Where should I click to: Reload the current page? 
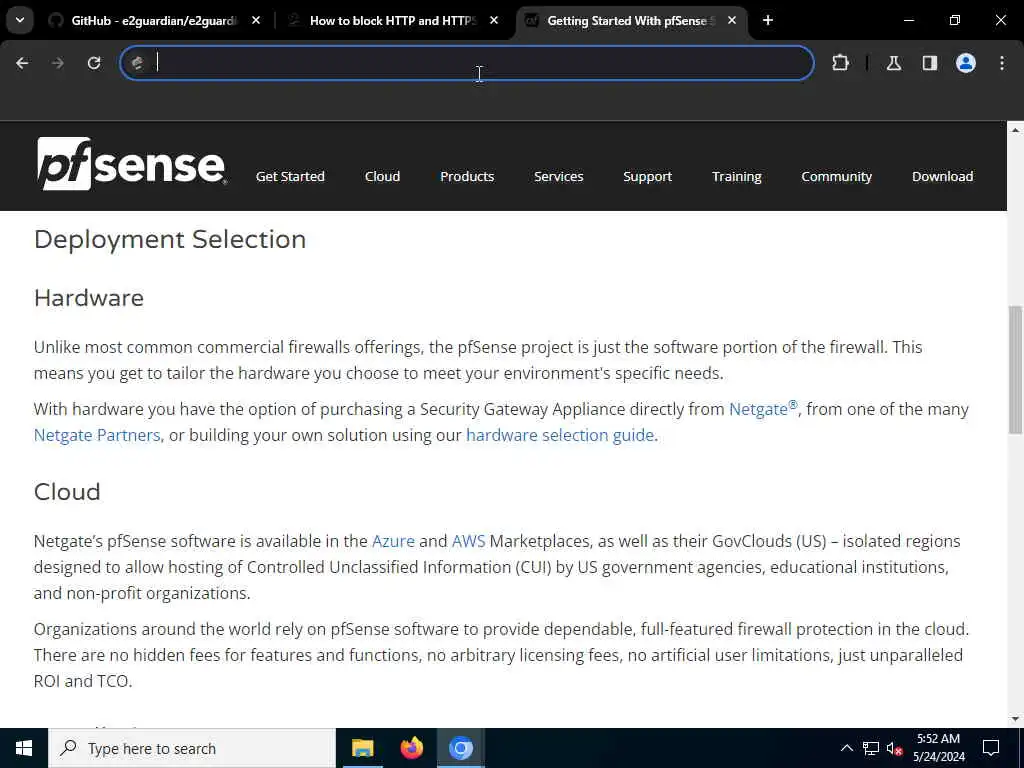coord(94,63)
